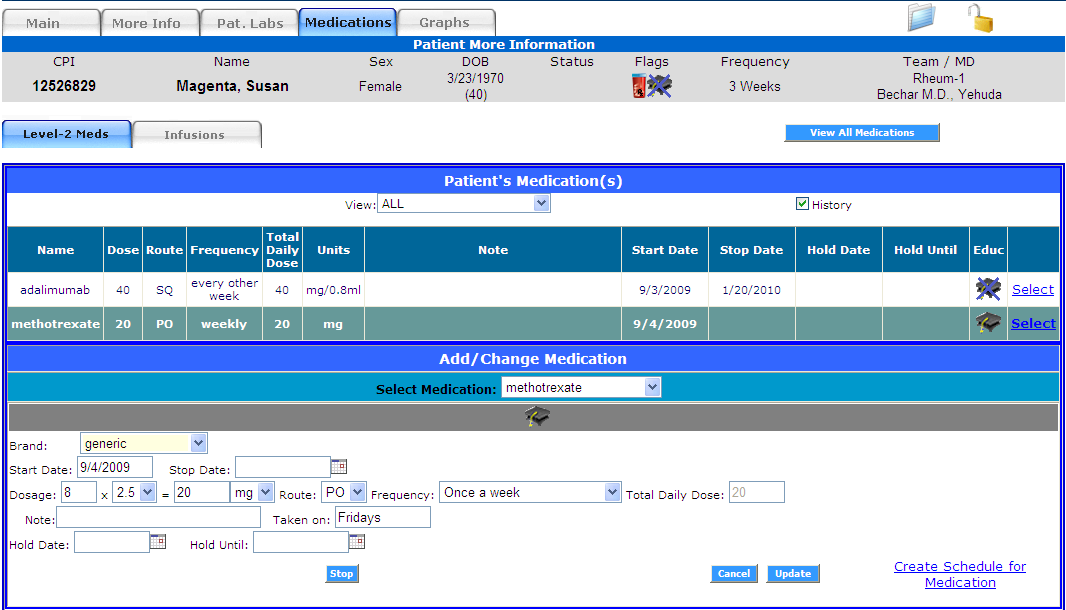
Task: Click the Name column header
Action: [55, 250]
